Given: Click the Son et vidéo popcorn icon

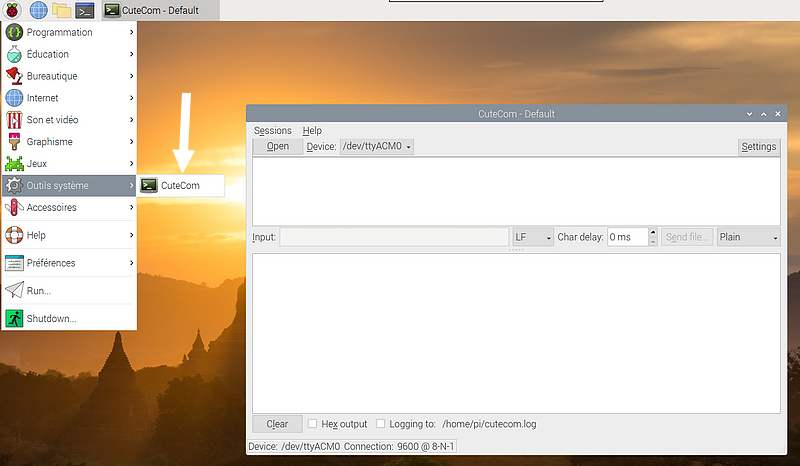Looking at the screenshot, I should coord(14,120).
